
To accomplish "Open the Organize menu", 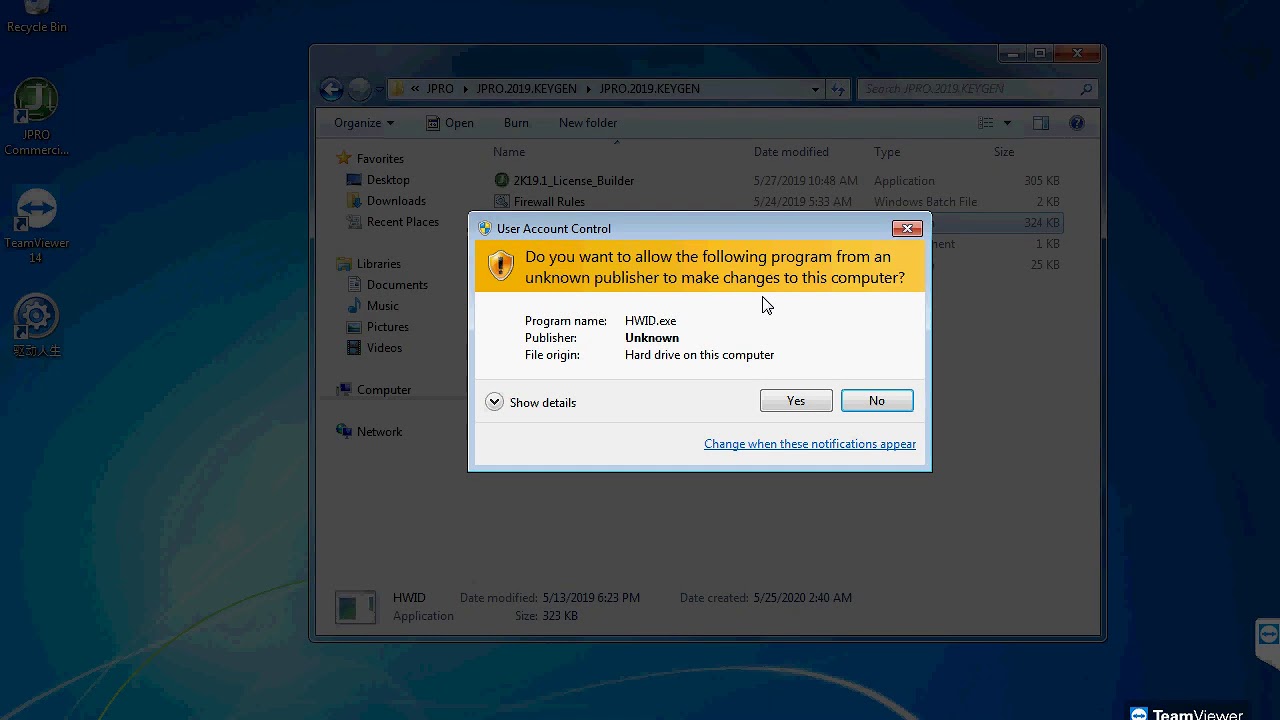I will [x=364, y=123].
